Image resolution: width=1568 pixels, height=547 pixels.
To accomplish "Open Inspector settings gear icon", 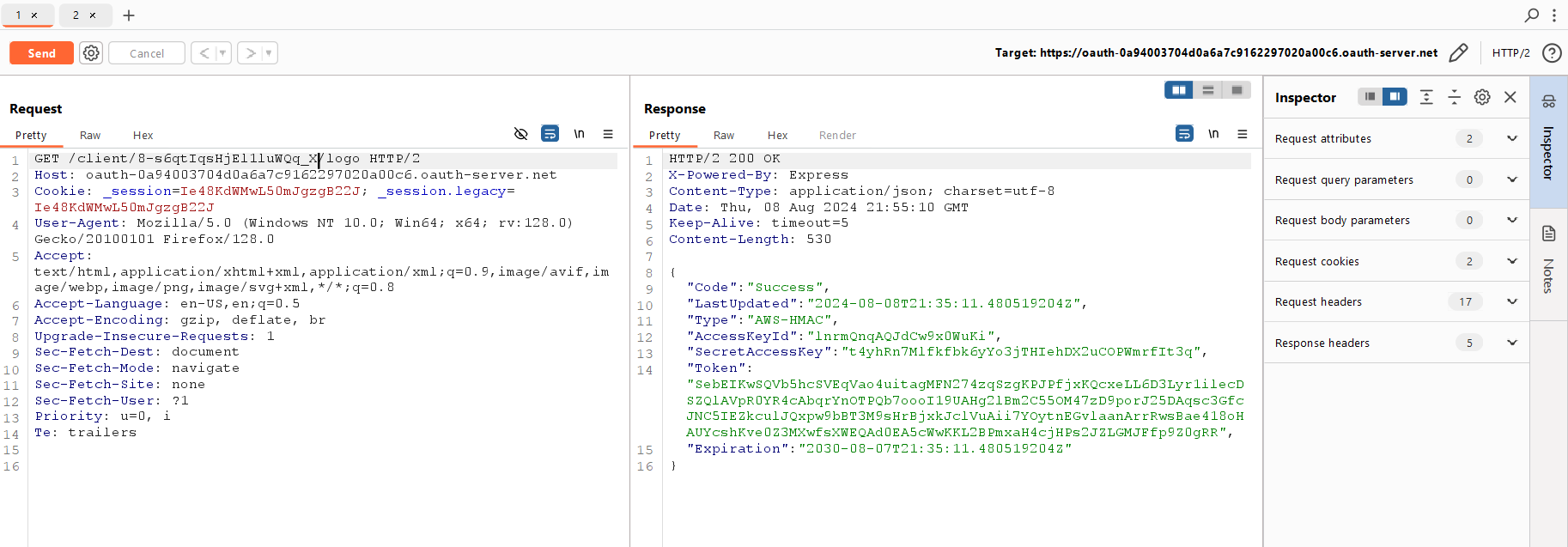I will (1482, 97).
